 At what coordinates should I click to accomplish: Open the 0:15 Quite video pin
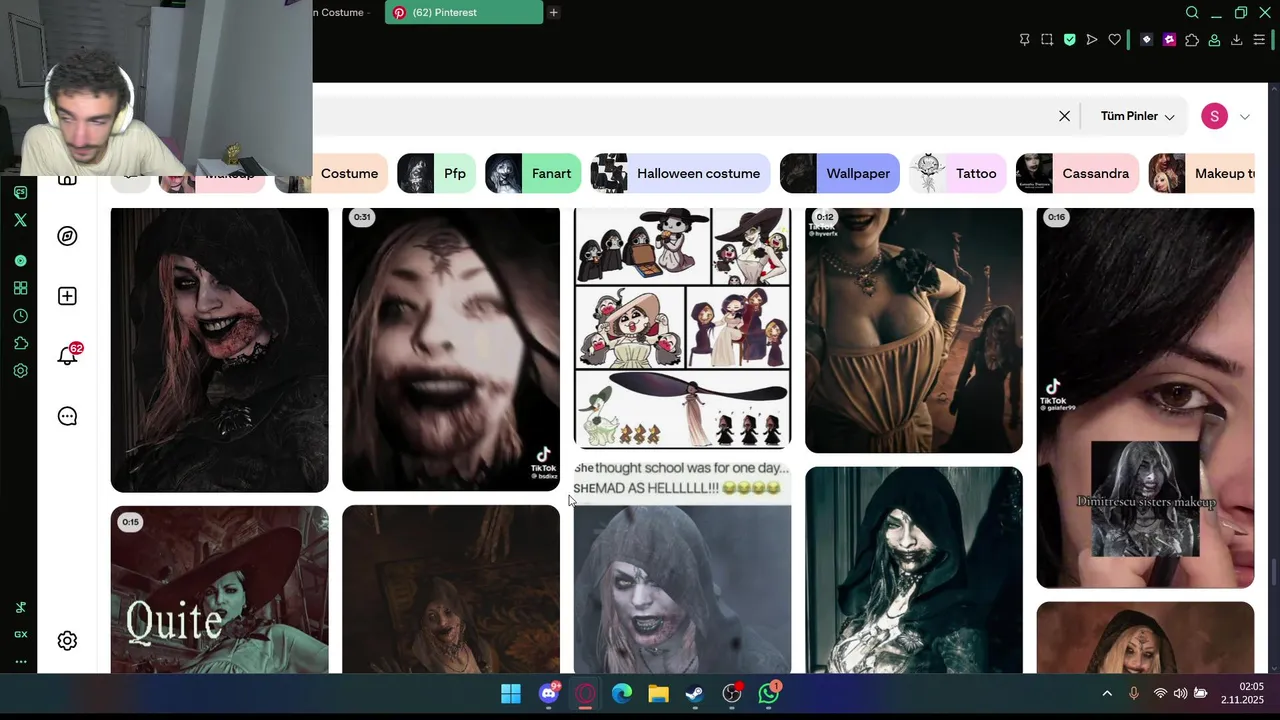(219, 589)
